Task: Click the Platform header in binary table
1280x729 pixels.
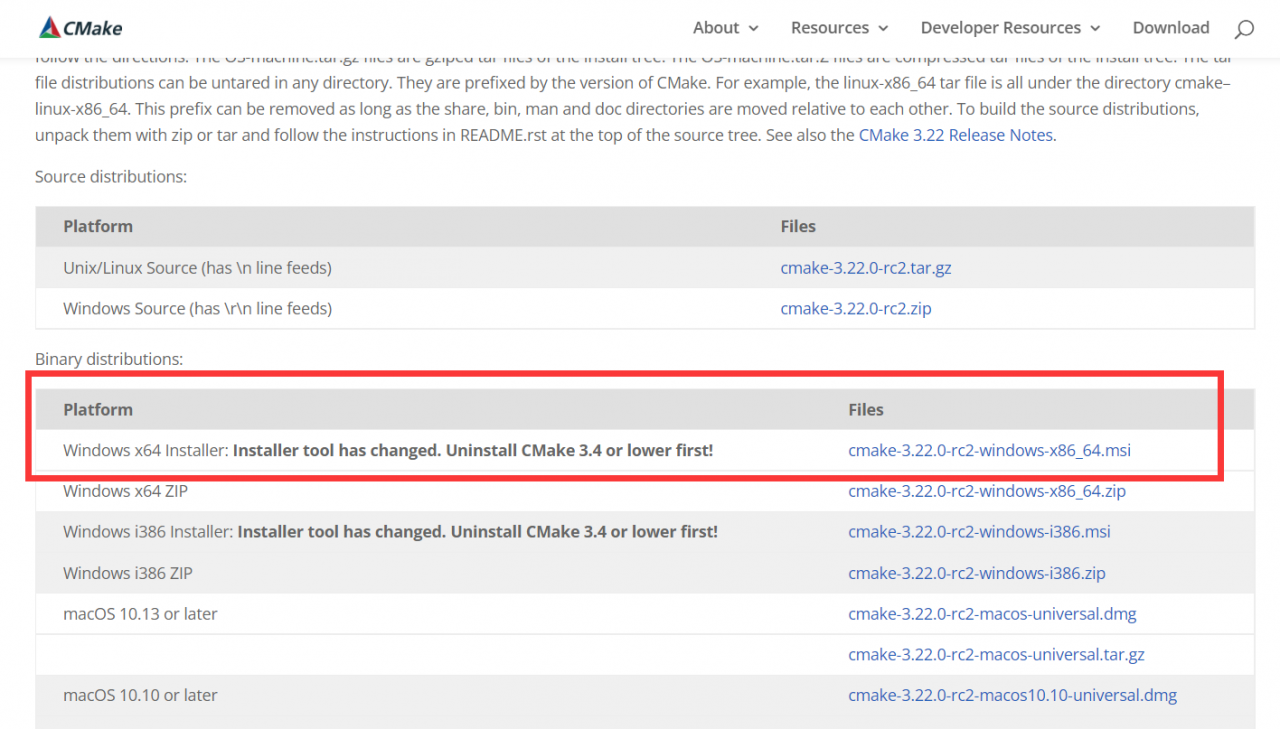Action: (98, 410)
